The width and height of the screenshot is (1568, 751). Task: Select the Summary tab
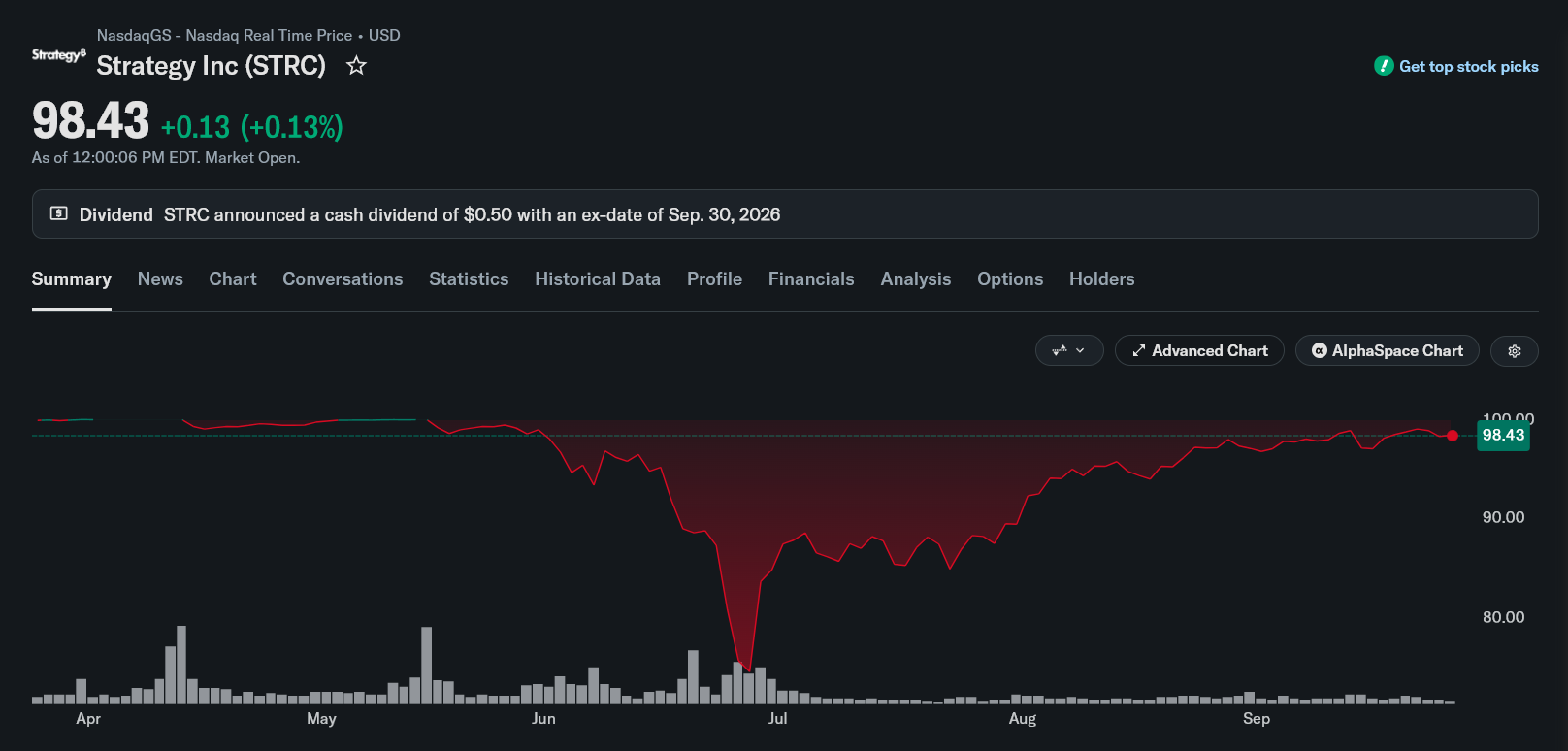(72, 279)
